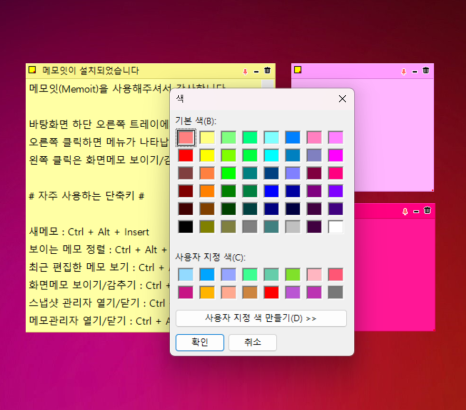This screenshot has height=410, width=466.
Task: Confirm the color with the 확인 button
Action: 200,342
